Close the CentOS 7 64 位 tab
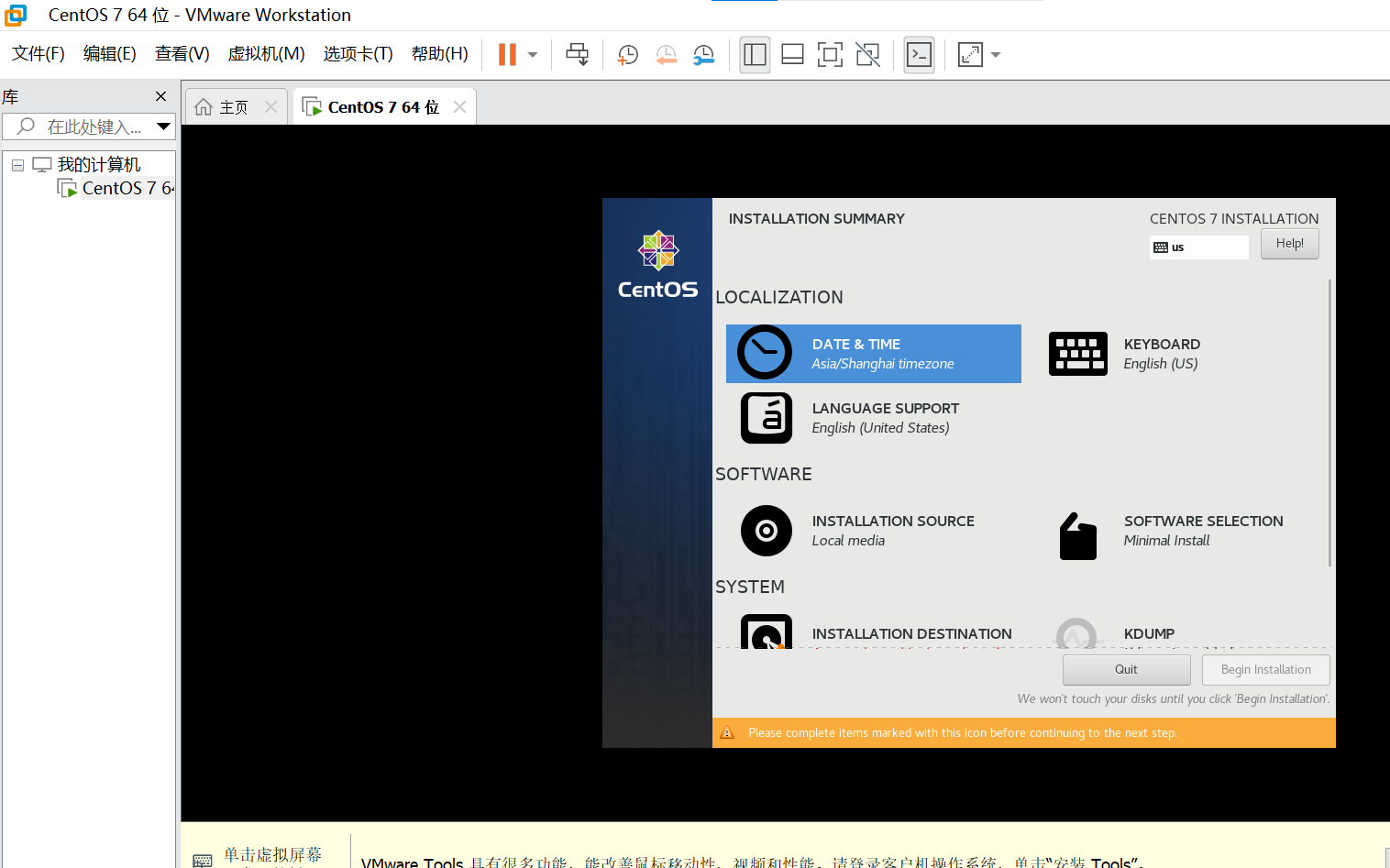Image resolution: width=1390 pixels, height=868 pixels. [460, 107]
